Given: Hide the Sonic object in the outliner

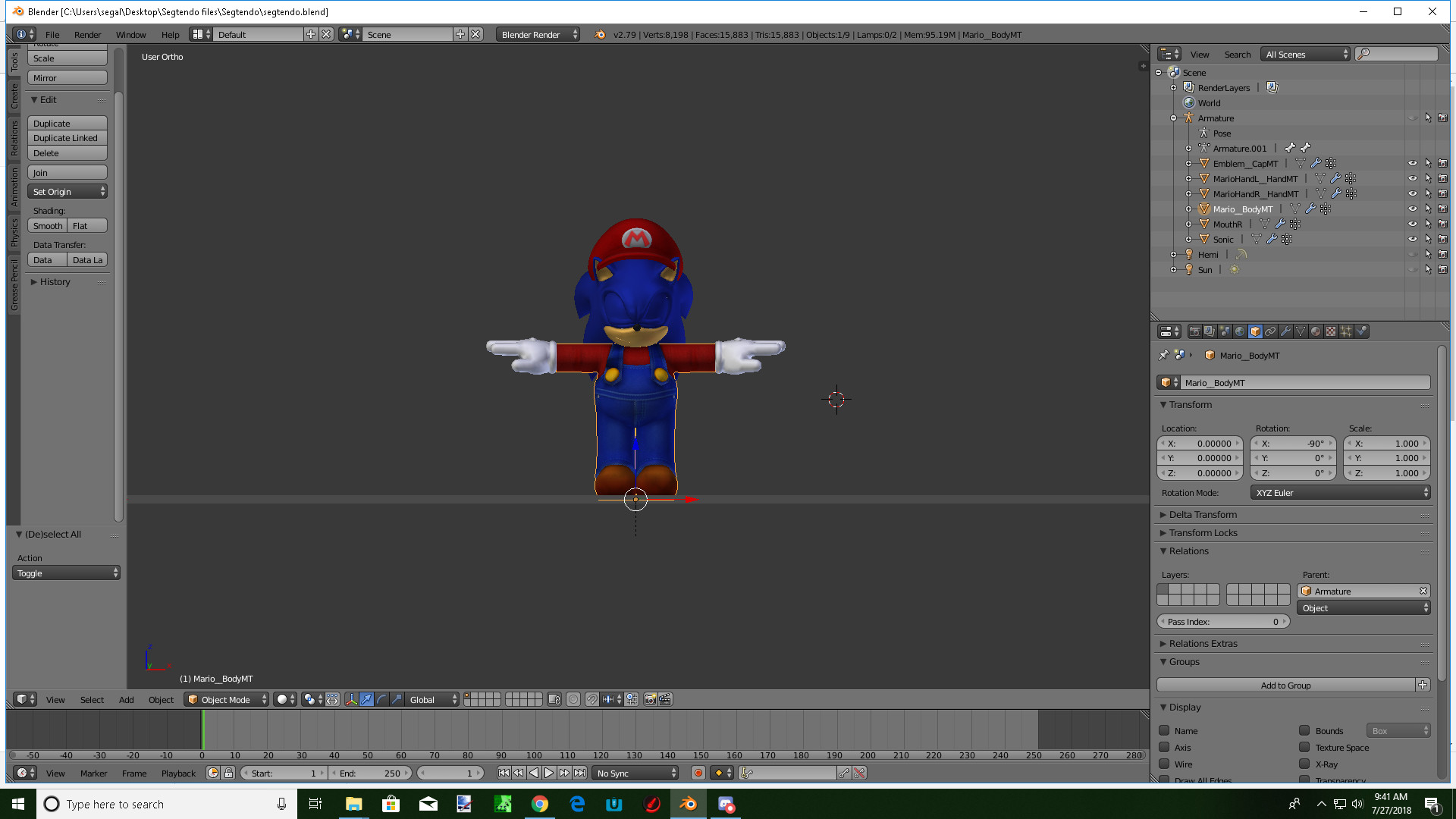Looking at the screenshot, I should point(1413,238).
